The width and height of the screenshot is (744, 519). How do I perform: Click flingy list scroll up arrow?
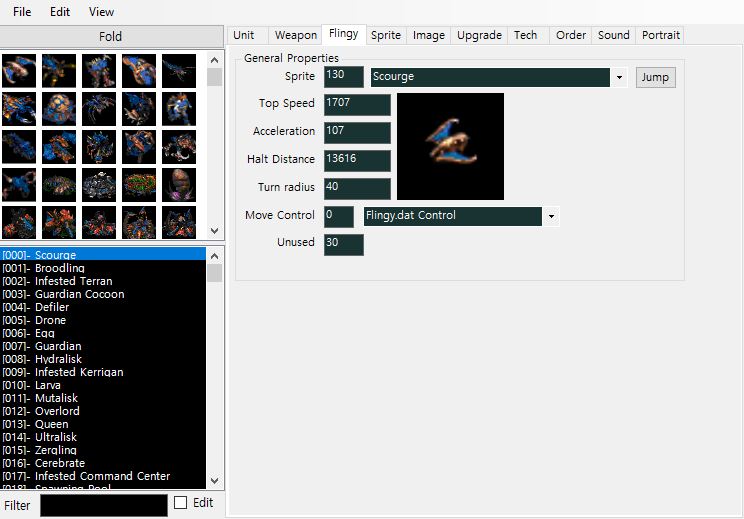214,256
